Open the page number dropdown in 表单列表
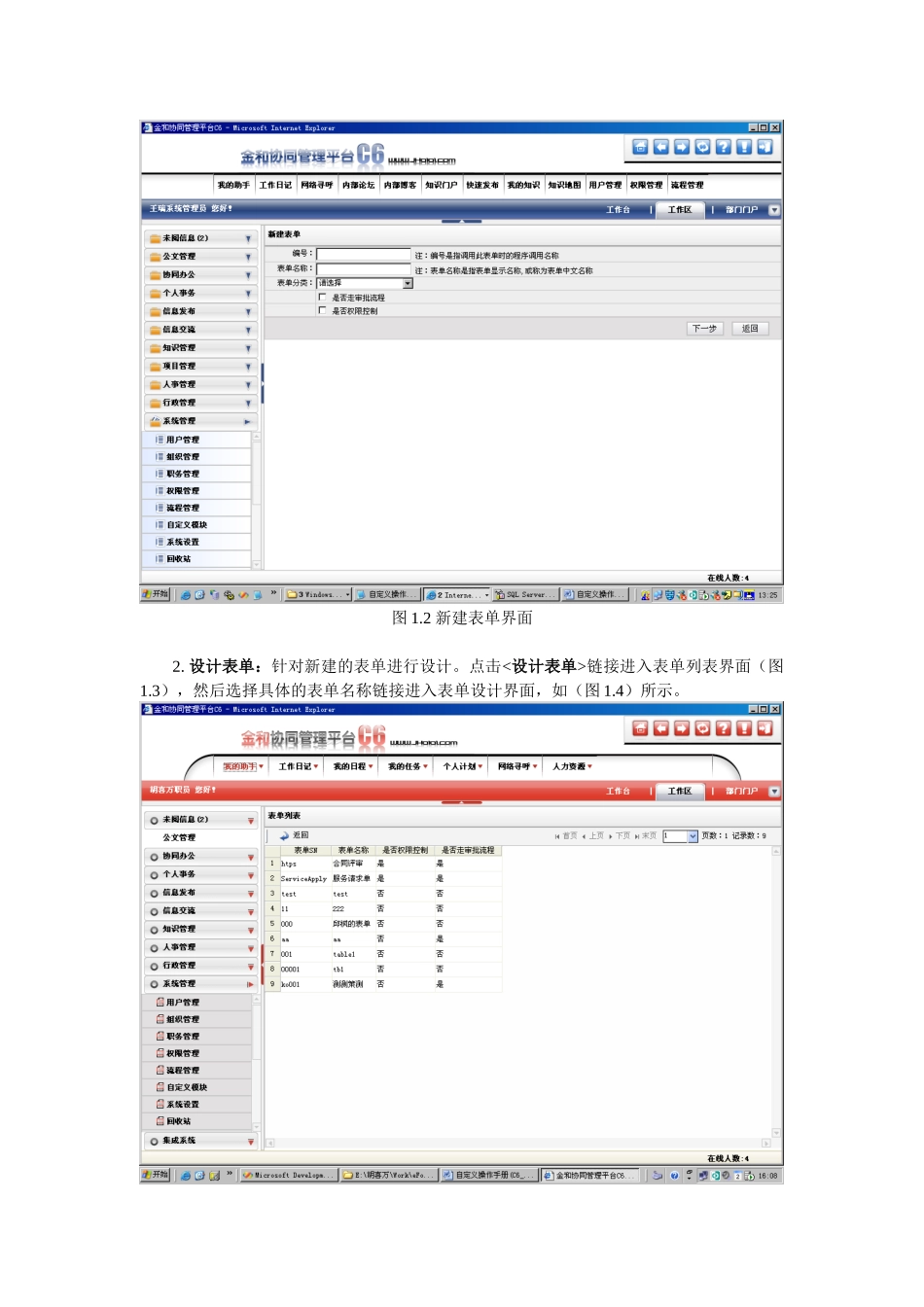 (693, 836)
